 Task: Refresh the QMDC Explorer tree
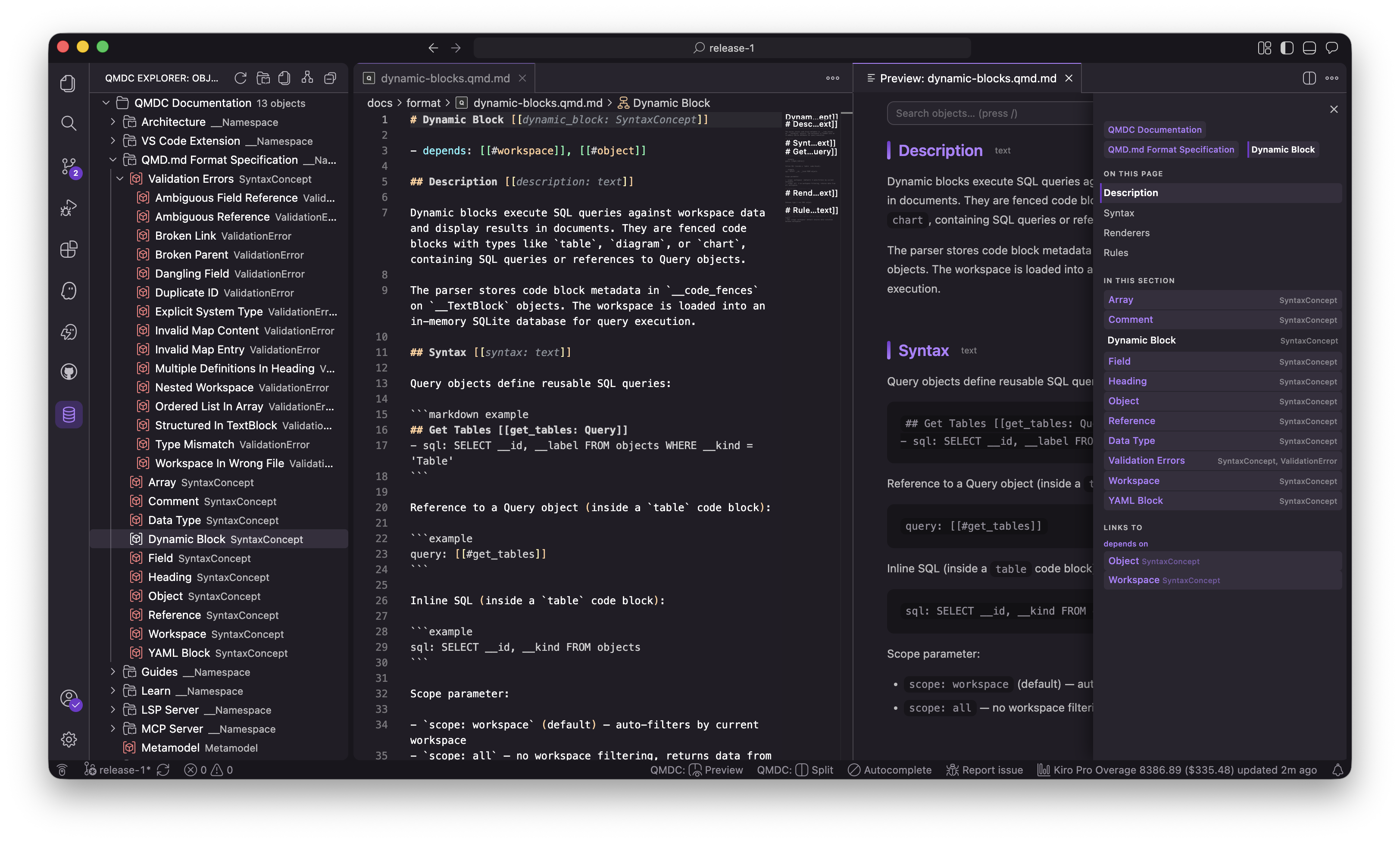pyautogui.click(x=240, y=78)
